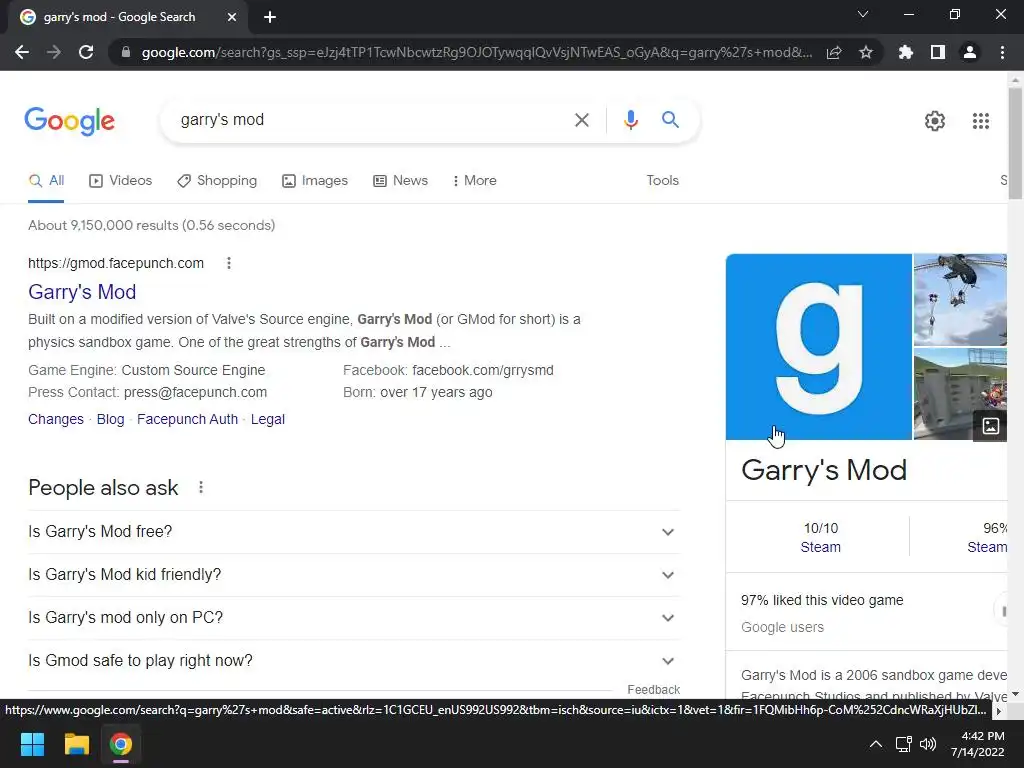Expand Is Garry's Mod kid friendly?
The image size is (1024, 768).
354,575
